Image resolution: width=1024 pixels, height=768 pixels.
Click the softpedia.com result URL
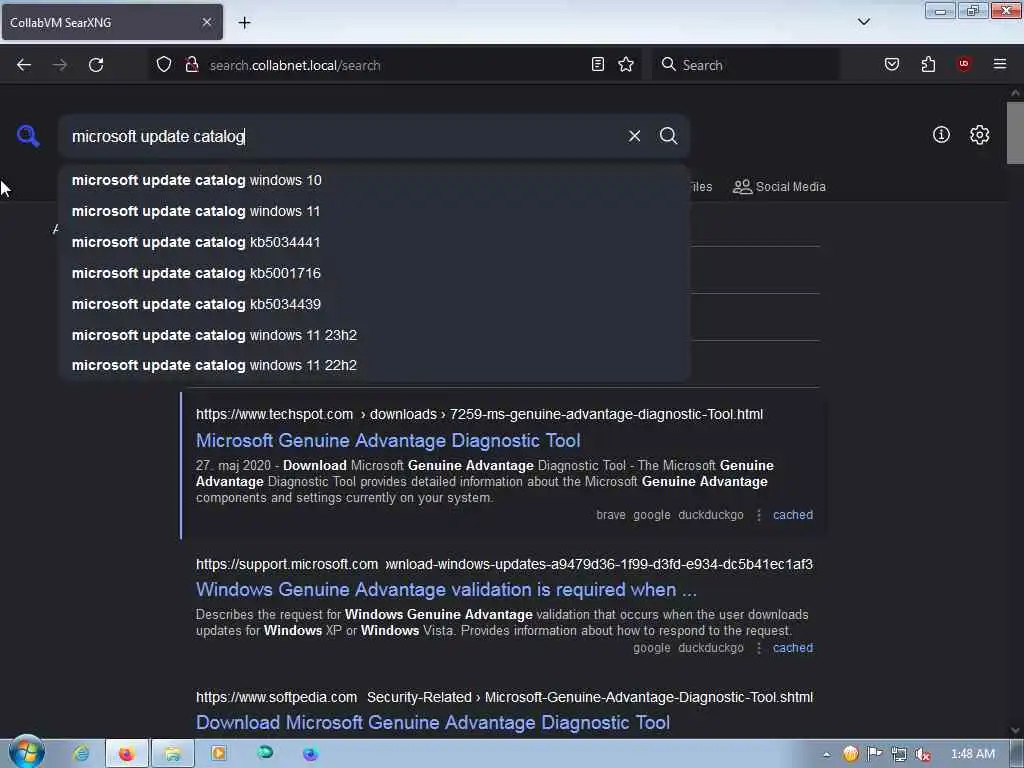tap(504, 697)
